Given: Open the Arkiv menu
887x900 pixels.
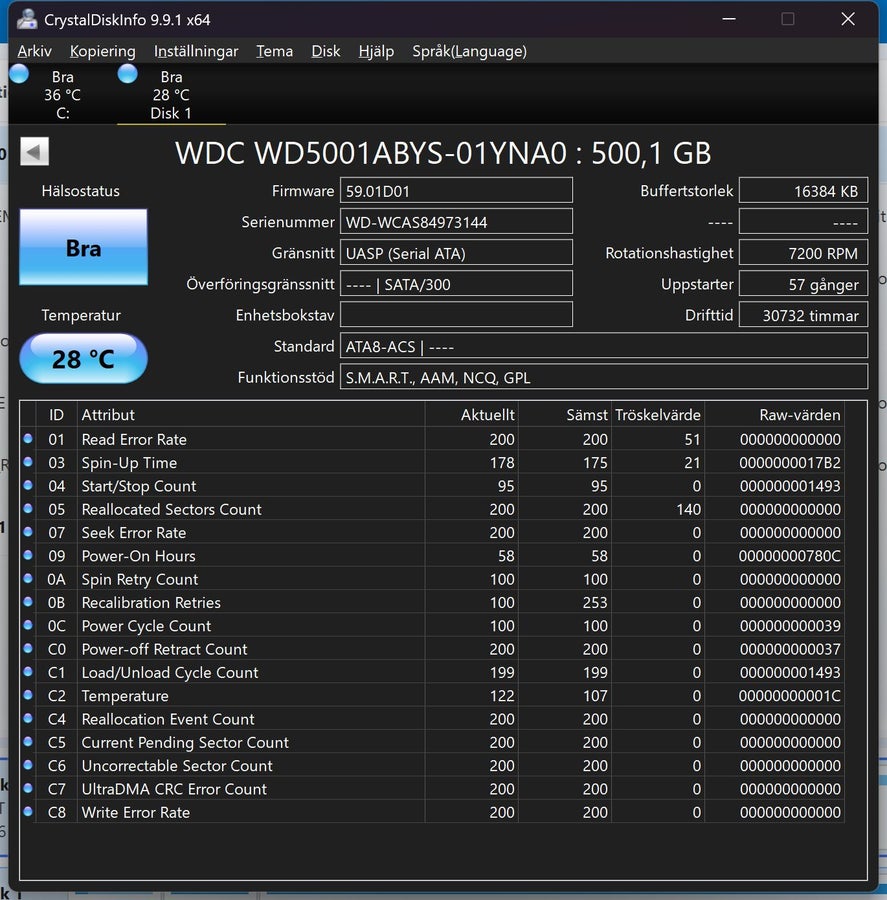Looking at the screenshot, I should click(34, 51).
